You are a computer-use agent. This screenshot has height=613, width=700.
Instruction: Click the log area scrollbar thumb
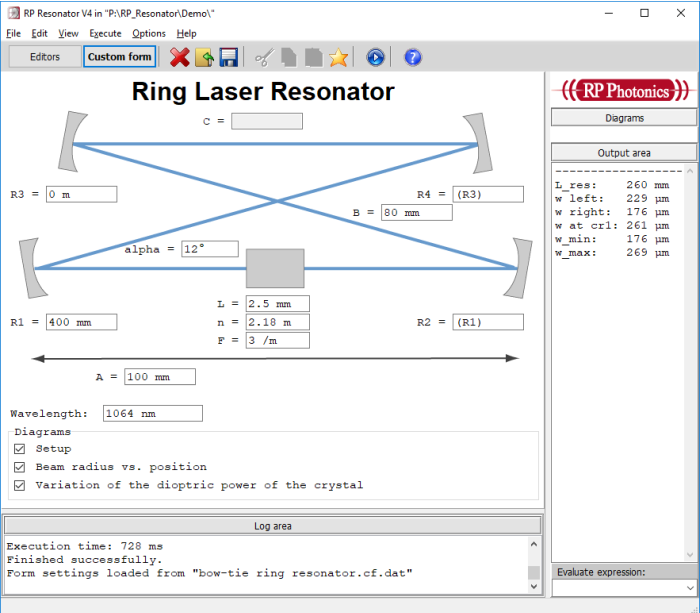coord(534,572)
